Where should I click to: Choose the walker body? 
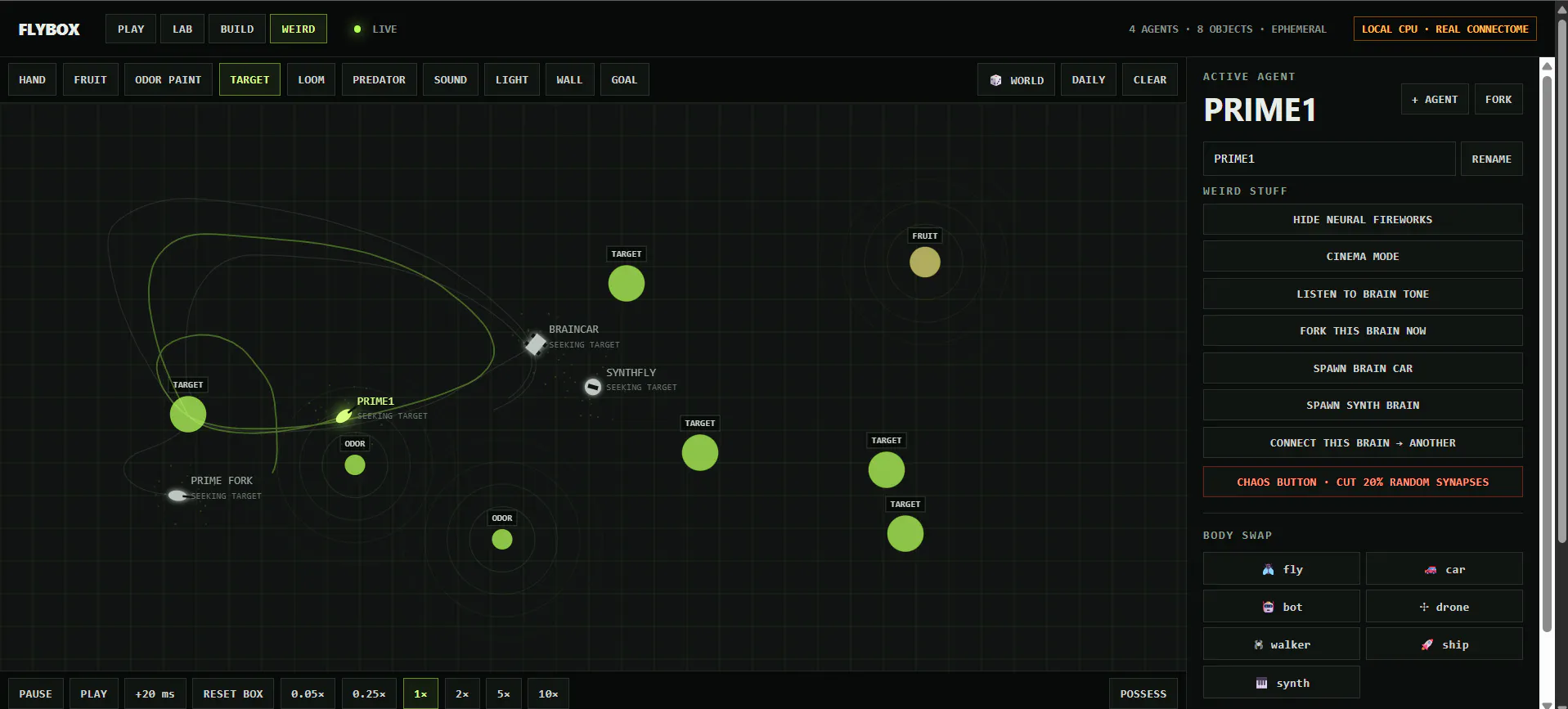click(1281, 644)
